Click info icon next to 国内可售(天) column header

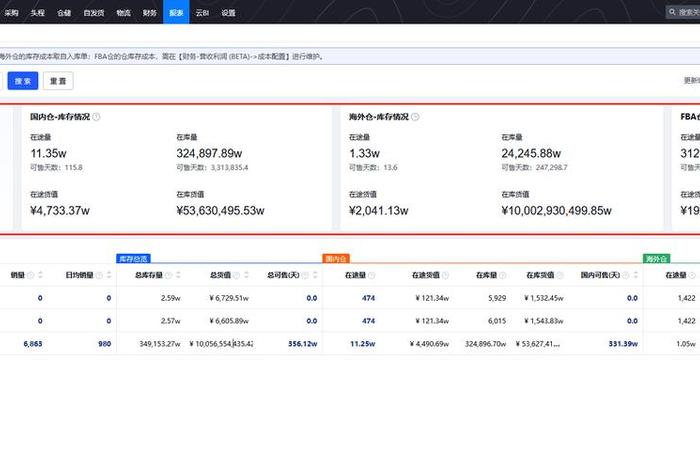pyautogui.click(x=625, y=275)
